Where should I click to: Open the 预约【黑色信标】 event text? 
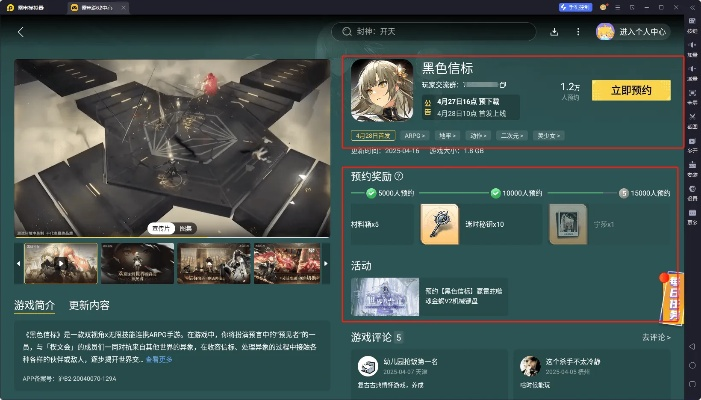click(x=464, y=296)
